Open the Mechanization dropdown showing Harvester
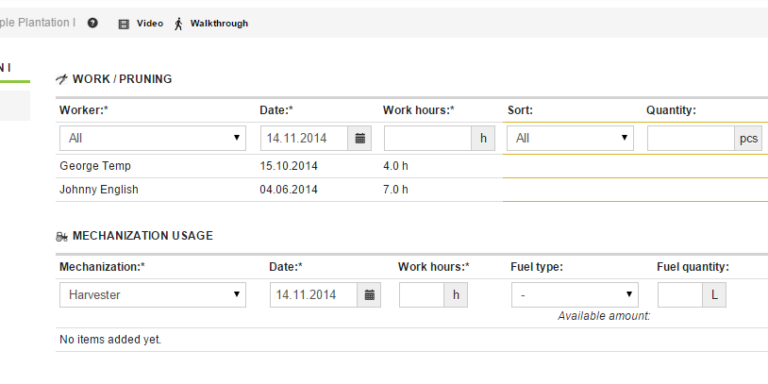 pyautogui.click(x=153, y=295)
